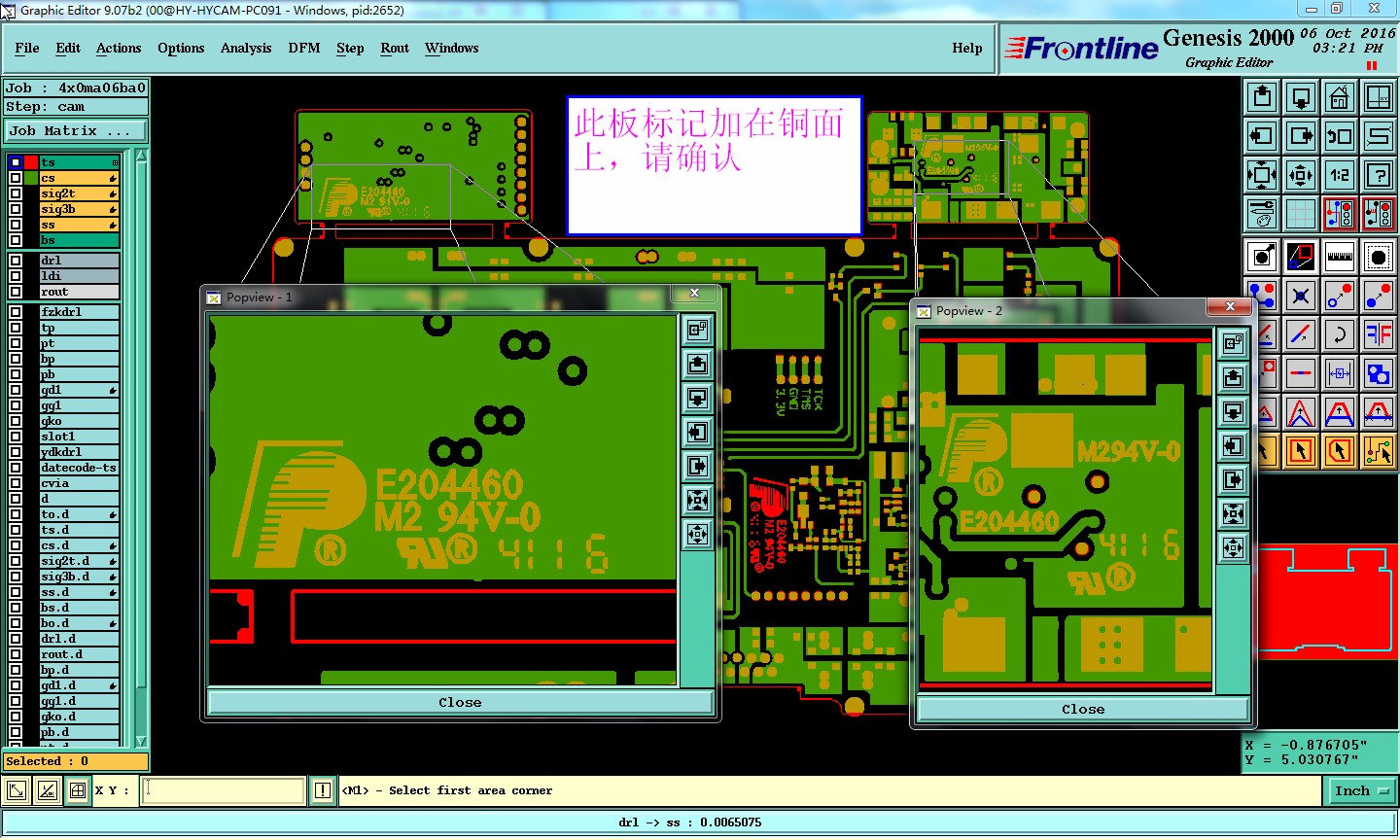
Task: Open the File menu
Action: coord(27,48)
